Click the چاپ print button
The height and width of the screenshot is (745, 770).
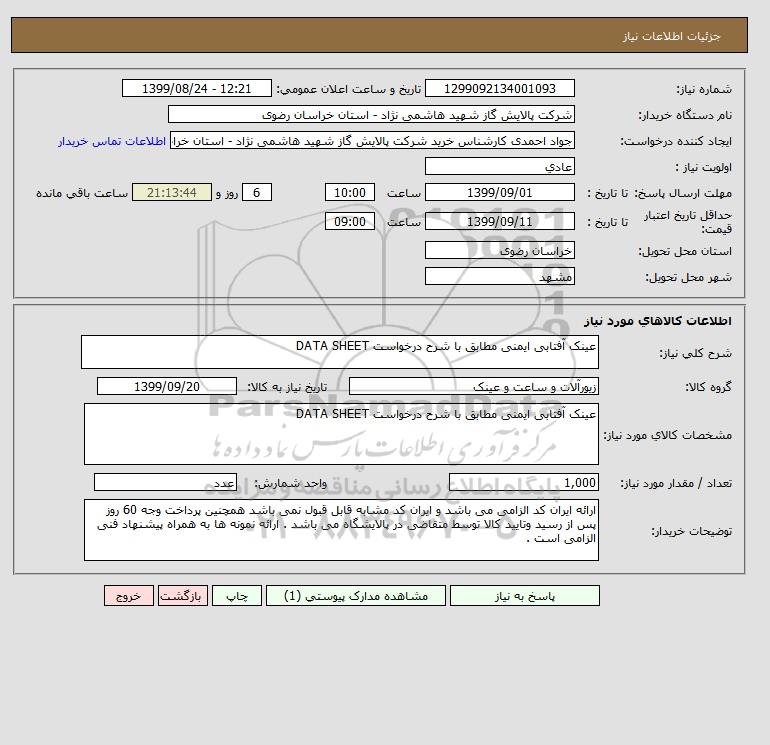pyautogui.click(x=237, y=596)
